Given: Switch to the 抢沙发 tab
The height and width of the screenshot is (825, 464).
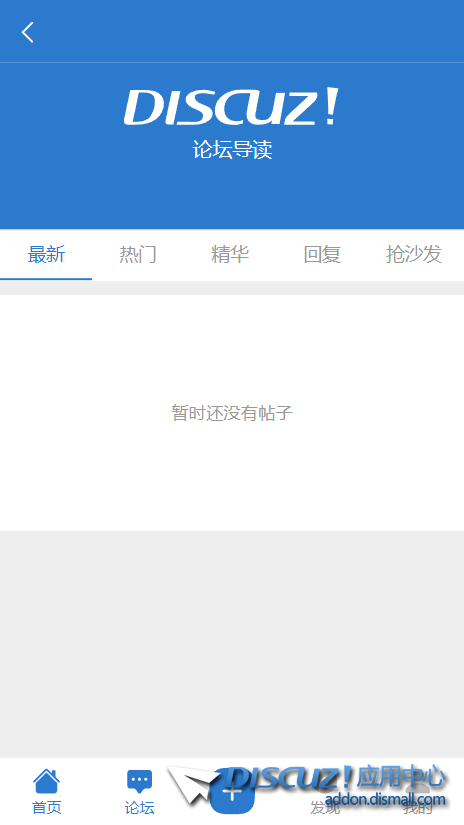Looking at the screenshot, I should coord(414,255).
